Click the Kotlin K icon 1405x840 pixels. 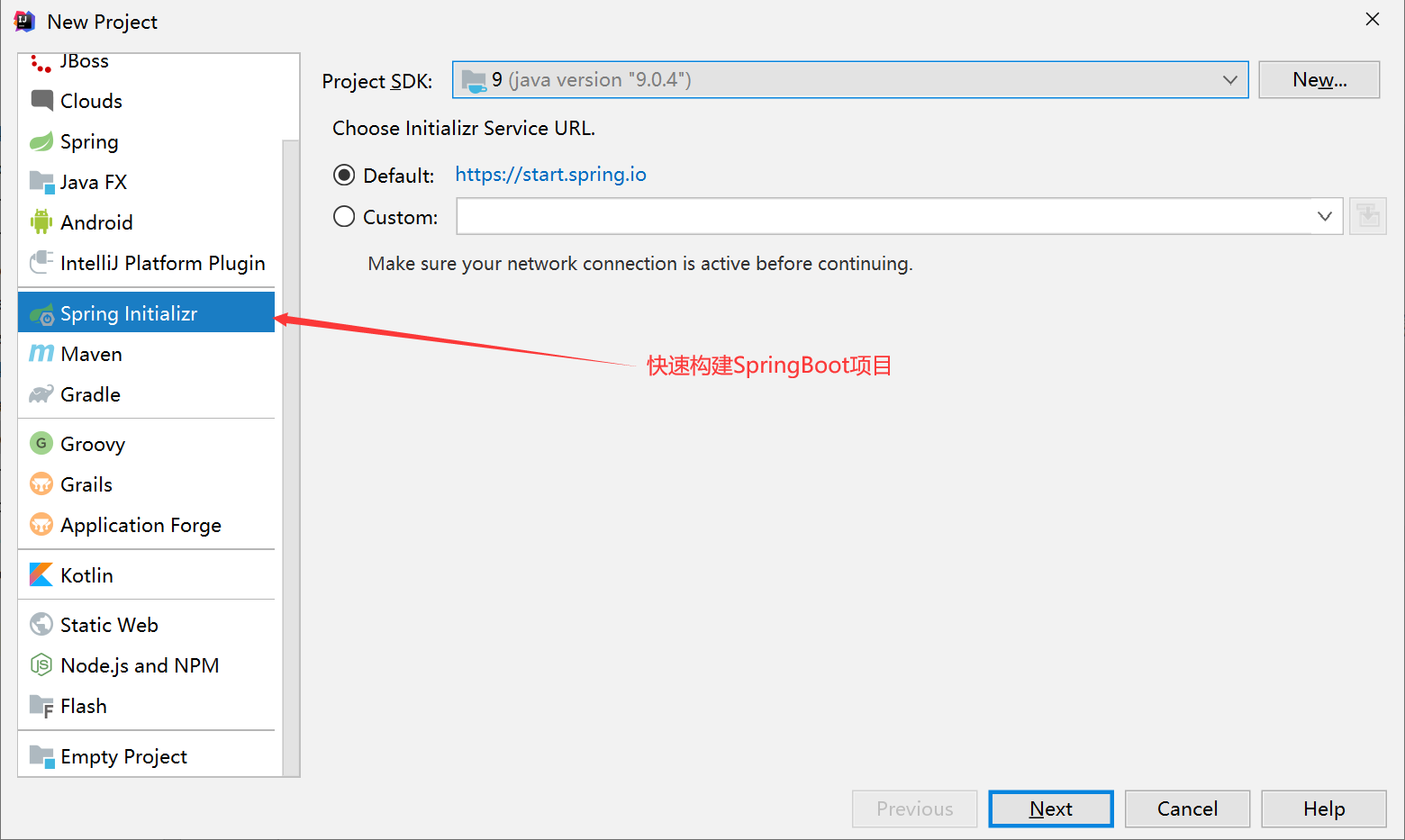point(41,574)
